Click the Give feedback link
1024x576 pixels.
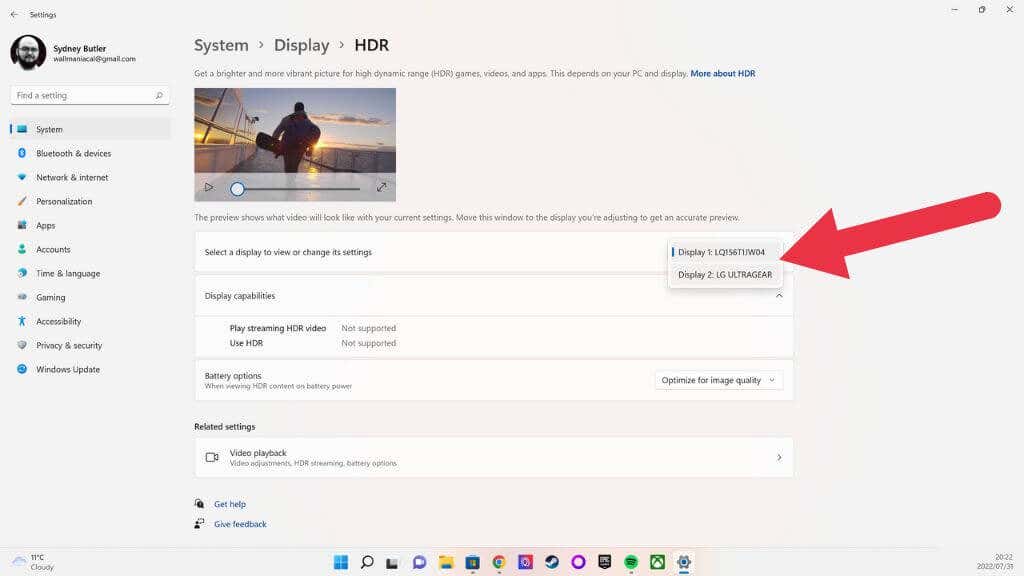(x=240, y=523)
